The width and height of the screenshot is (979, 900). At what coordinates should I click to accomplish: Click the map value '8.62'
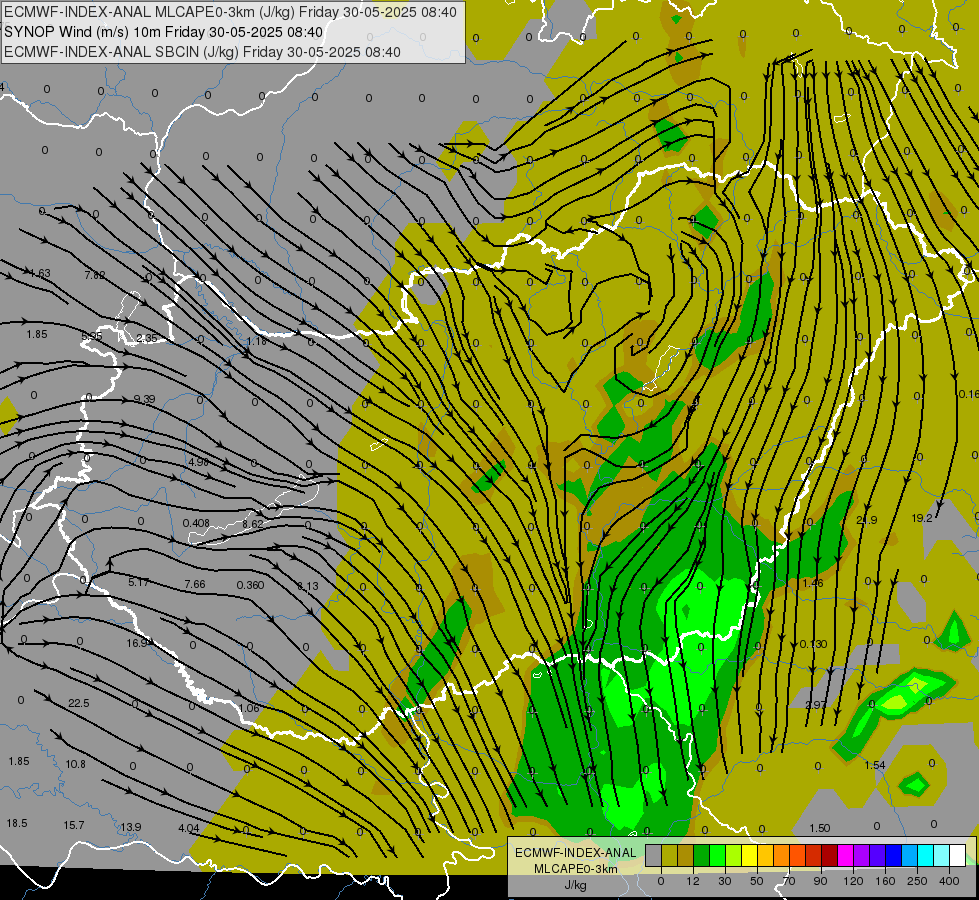(x=253, y=524)
